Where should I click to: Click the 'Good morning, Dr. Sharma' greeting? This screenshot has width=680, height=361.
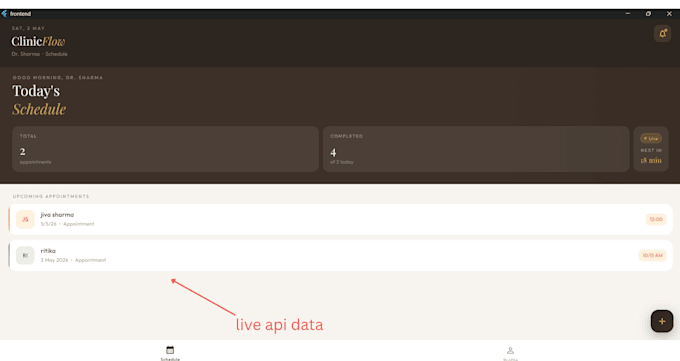pos(58,77)
